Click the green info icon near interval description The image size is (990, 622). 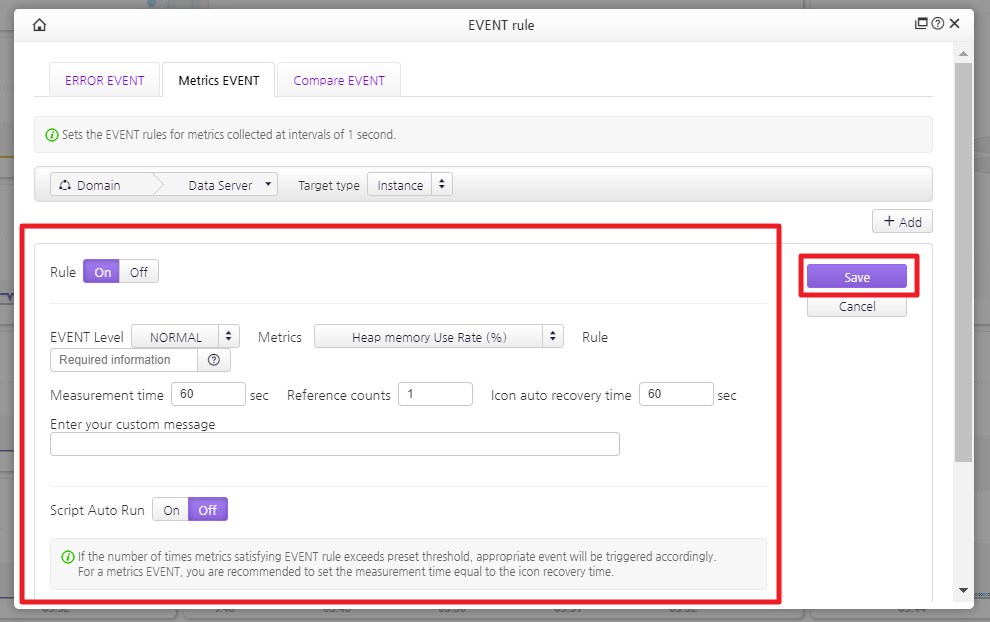[x=53, y=134]
